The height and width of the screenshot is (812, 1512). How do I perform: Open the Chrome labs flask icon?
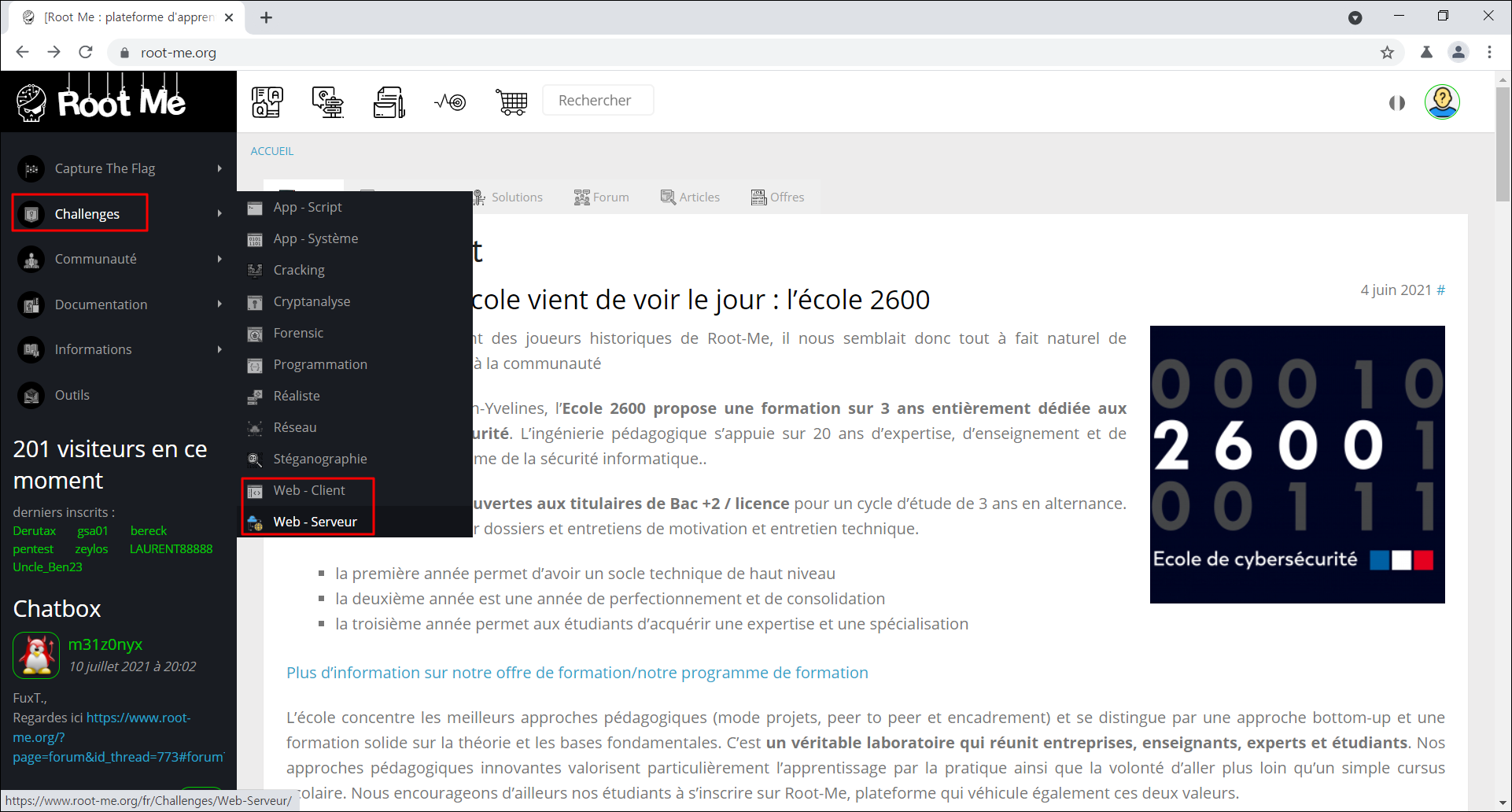[x=1426, y=52]
